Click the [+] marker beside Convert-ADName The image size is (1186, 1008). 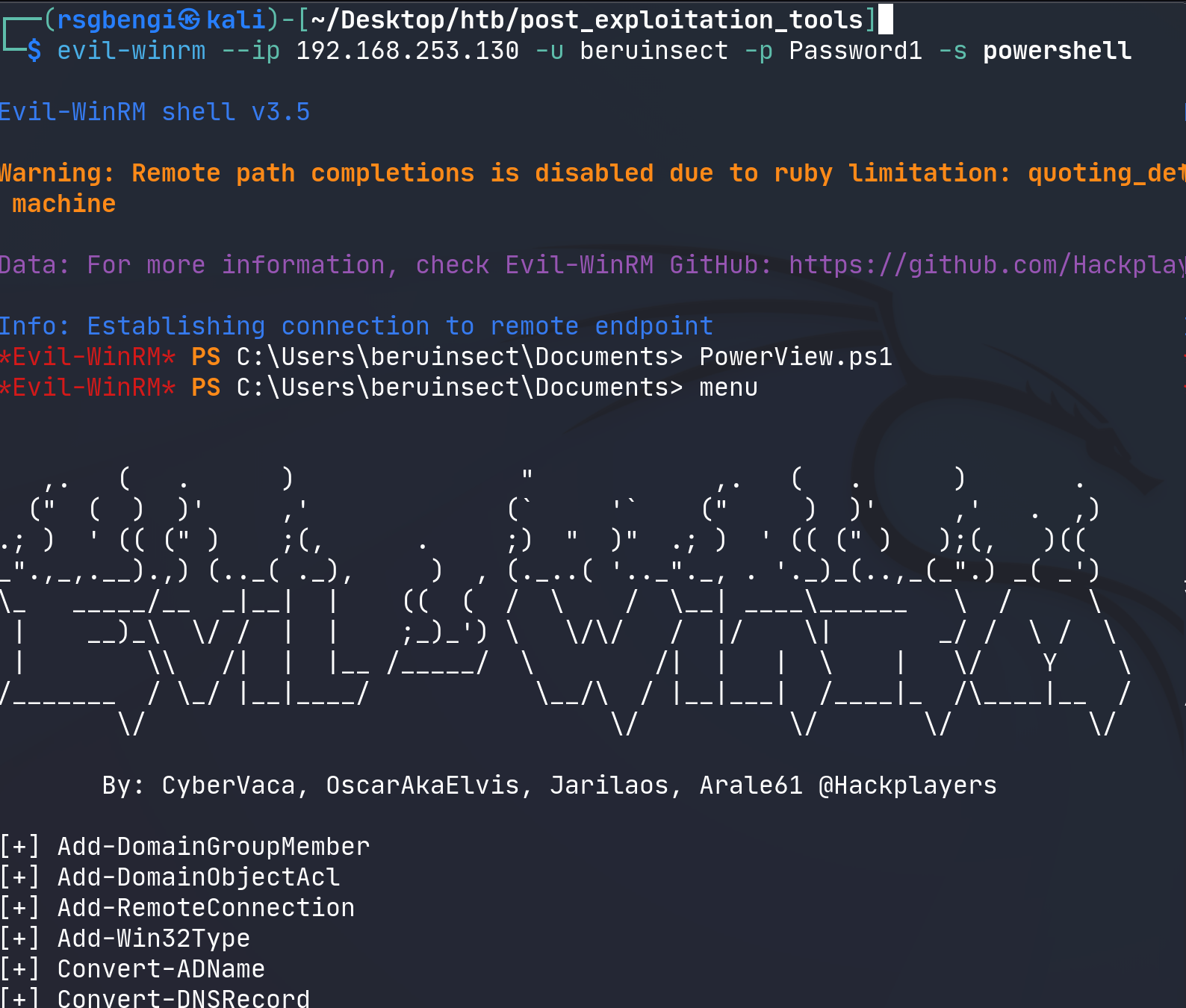19,969
